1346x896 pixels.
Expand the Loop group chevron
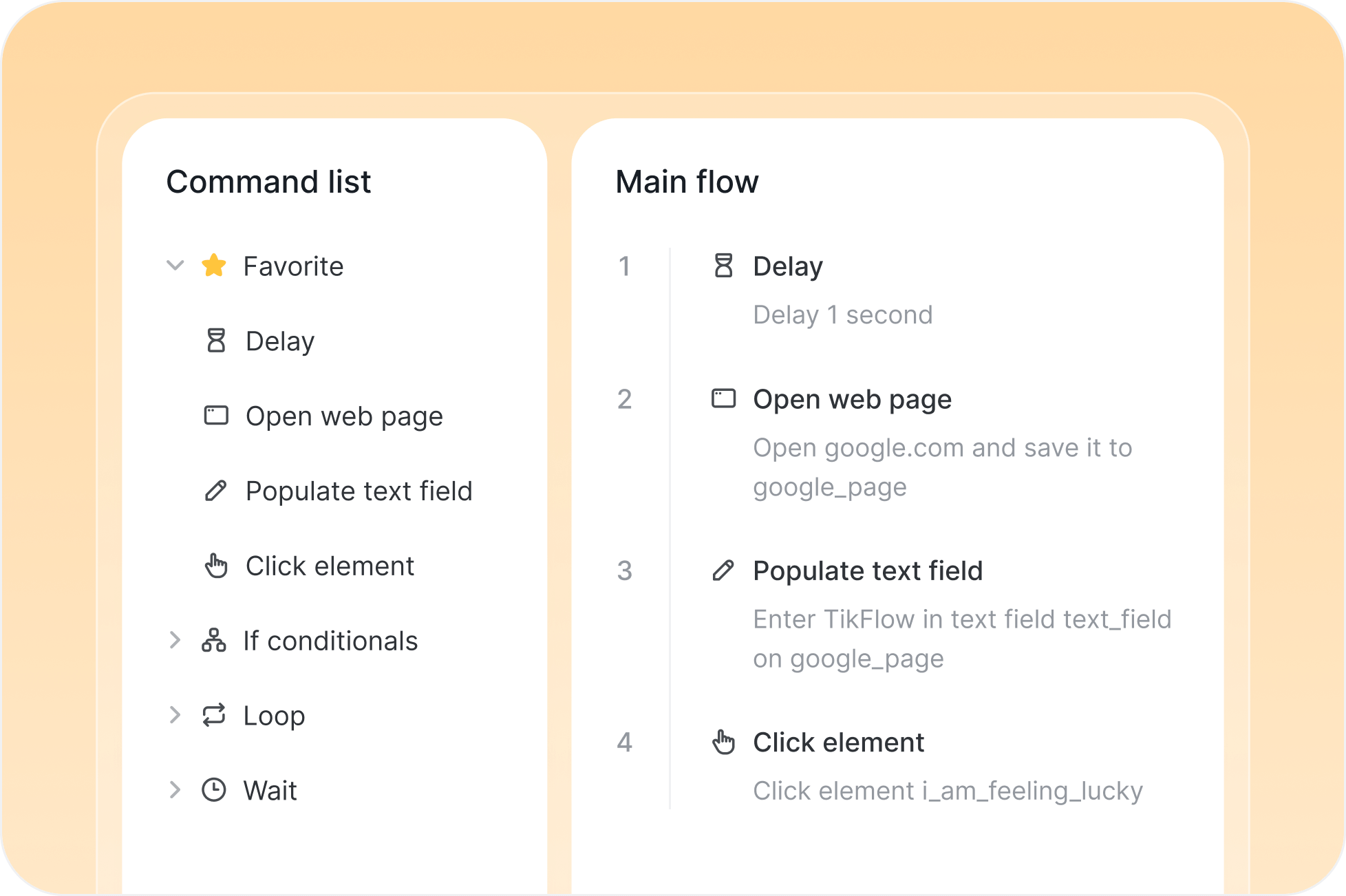[175, 715]
